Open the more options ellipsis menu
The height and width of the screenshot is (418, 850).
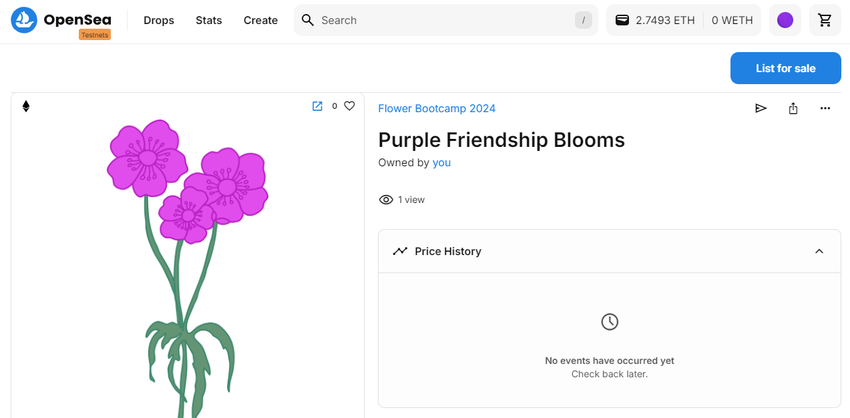tap(825, 108)
